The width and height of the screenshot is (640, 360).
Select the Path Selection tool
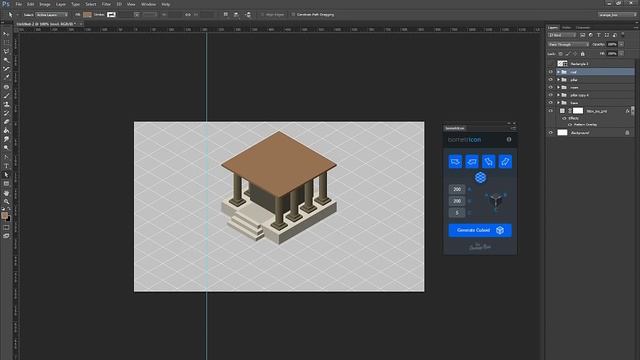6,175
